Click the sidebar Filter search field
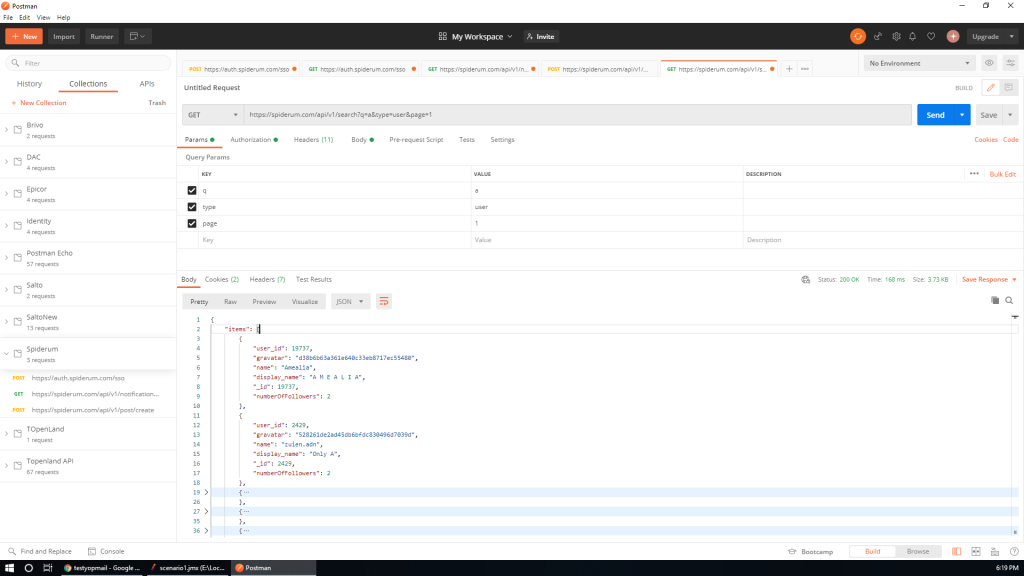The height and width of the screenshot is (576, 1024). [89, 63]
